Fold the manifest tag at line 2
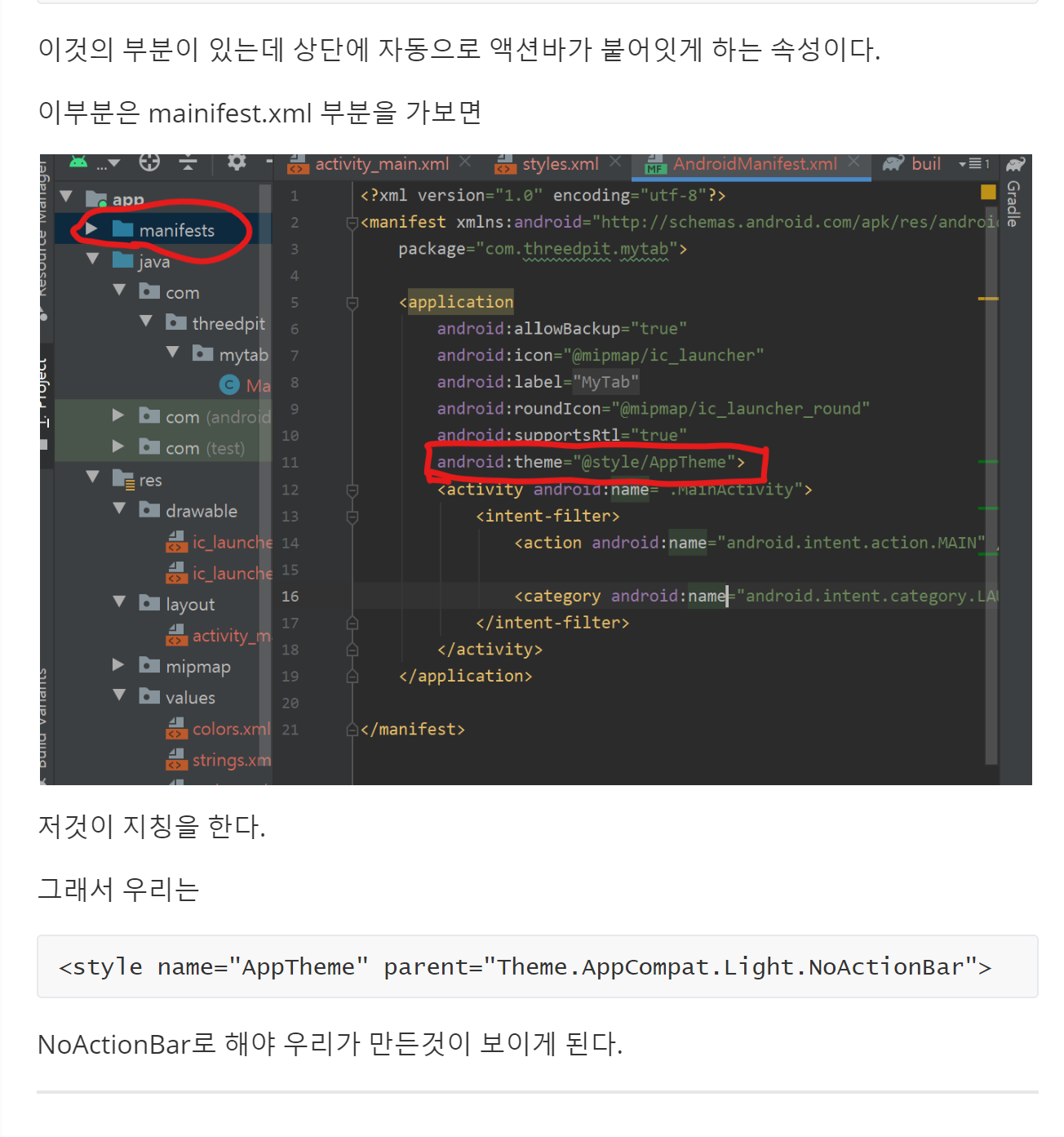This screenshot has height=1137, width=1064. click(x=352, y=223)
